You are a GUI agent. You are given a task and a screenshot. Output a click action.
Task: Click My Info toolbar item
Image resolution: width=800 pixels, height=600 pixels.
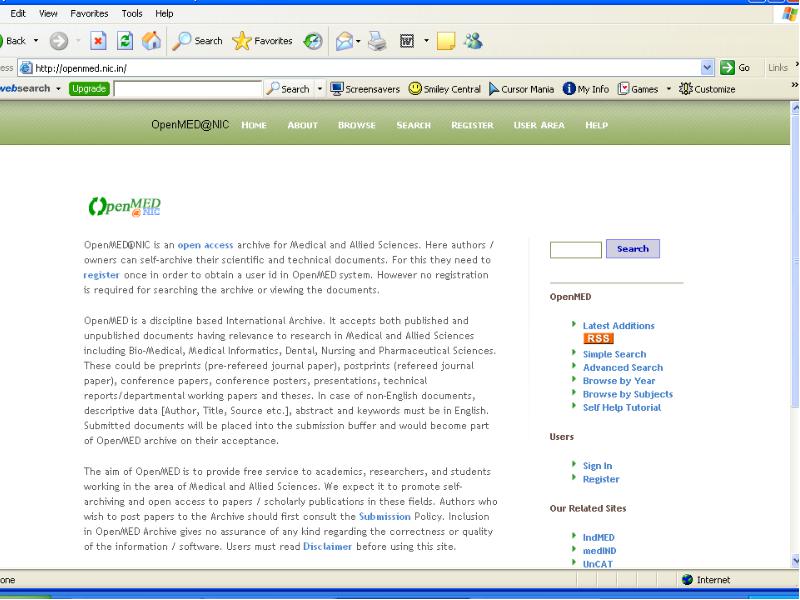pos(586,89)
